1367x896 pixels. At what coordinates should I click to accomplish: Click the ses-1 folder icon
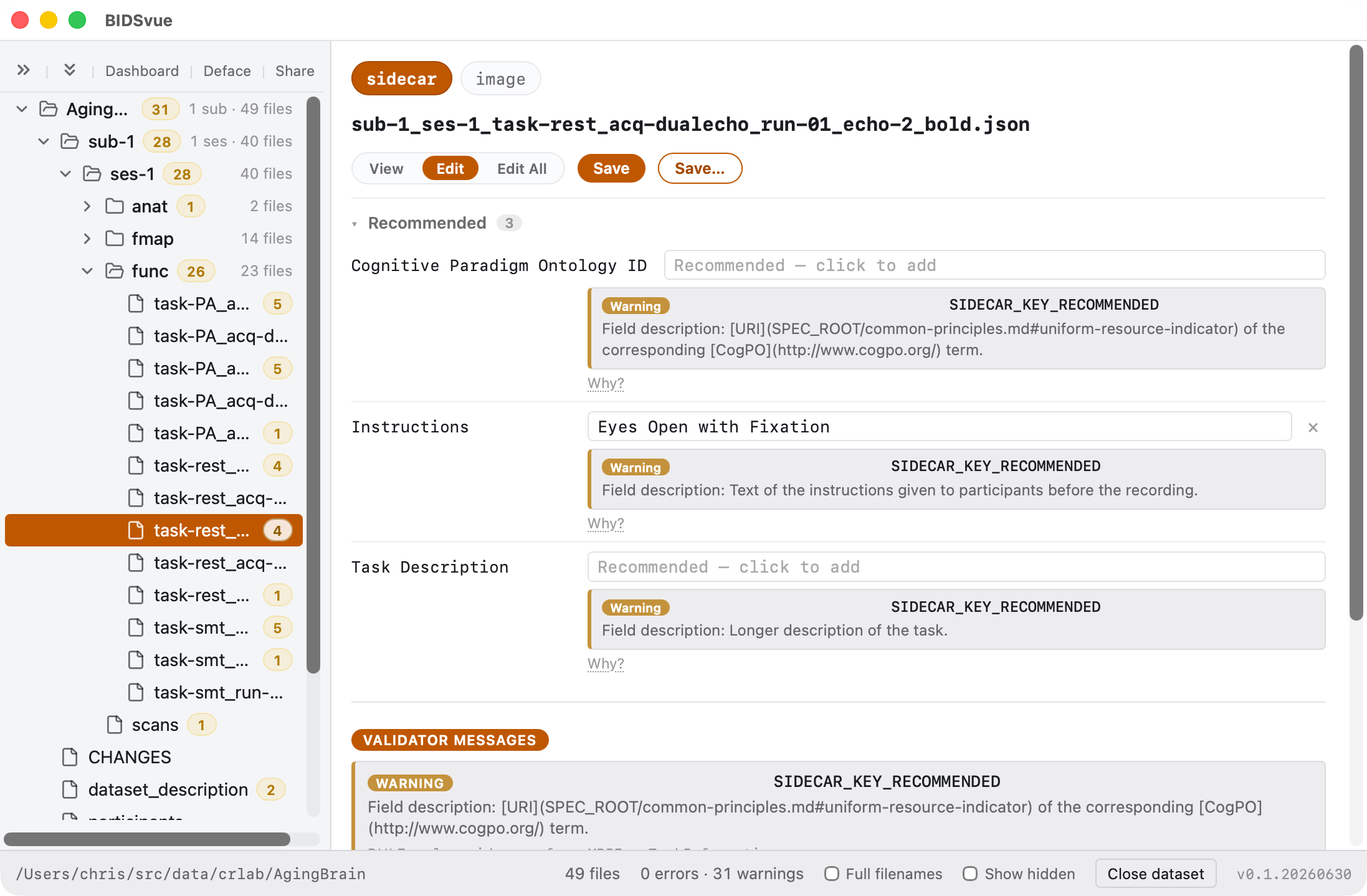coord(92,174)
